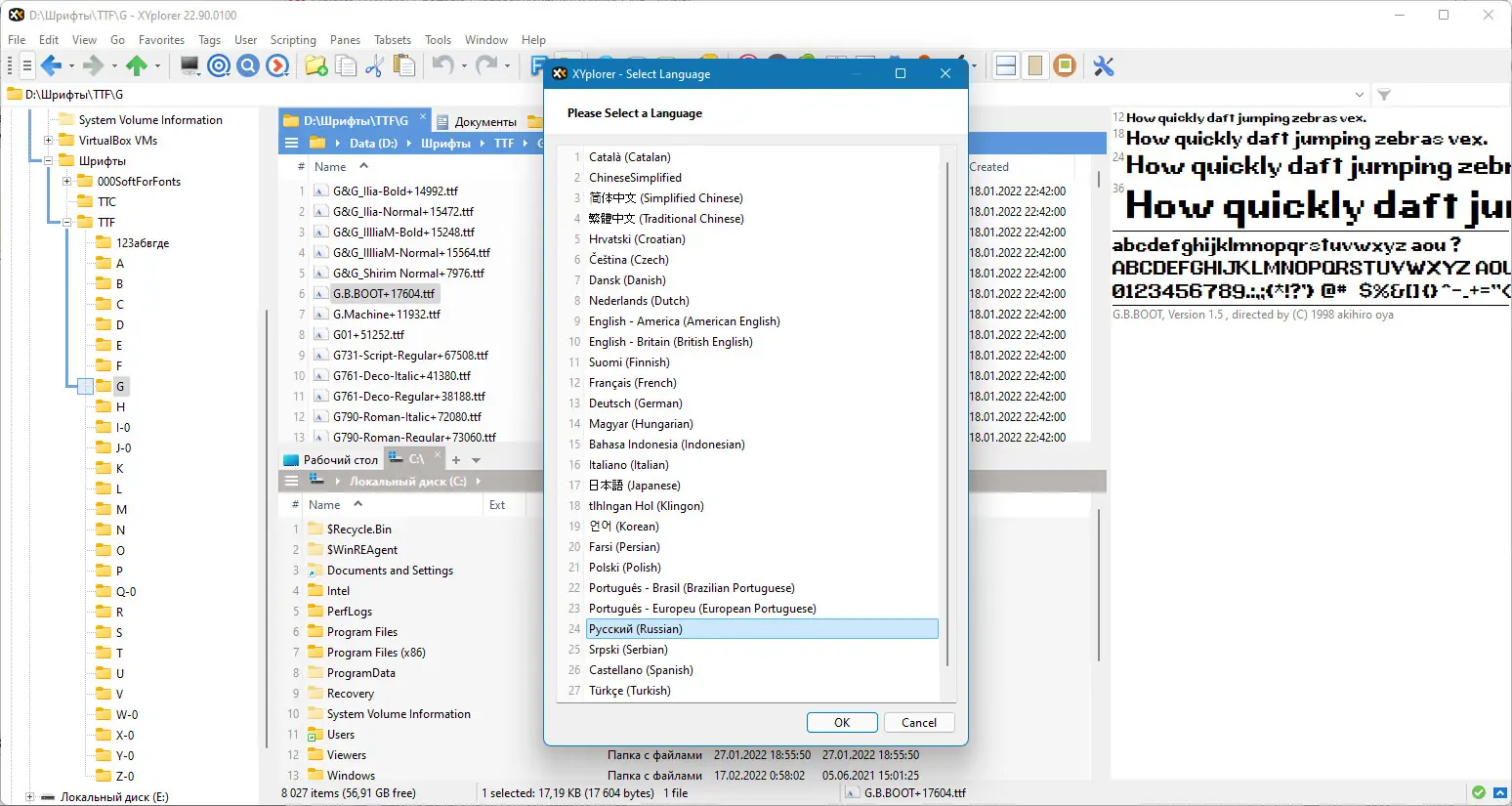Add a new tab with the plus button
This screenshot has width=1512, height=806.
[x=455, y=459]
